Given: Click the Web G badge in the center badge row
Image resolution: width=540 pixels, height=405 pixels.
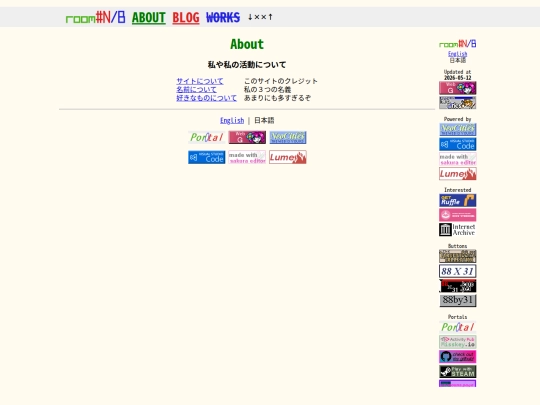Looking at the screenshot, I should tap(247, 137).
